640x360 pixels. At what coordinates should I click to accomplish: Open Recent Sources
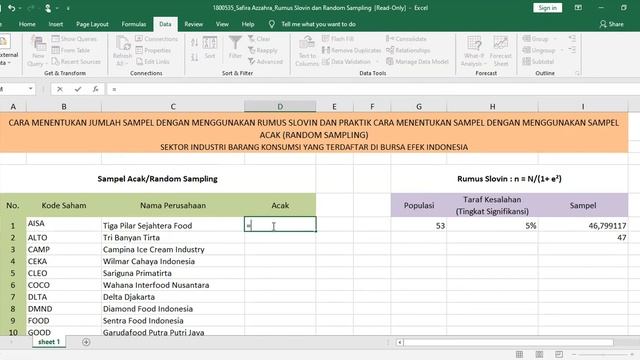tap(76, 62)
